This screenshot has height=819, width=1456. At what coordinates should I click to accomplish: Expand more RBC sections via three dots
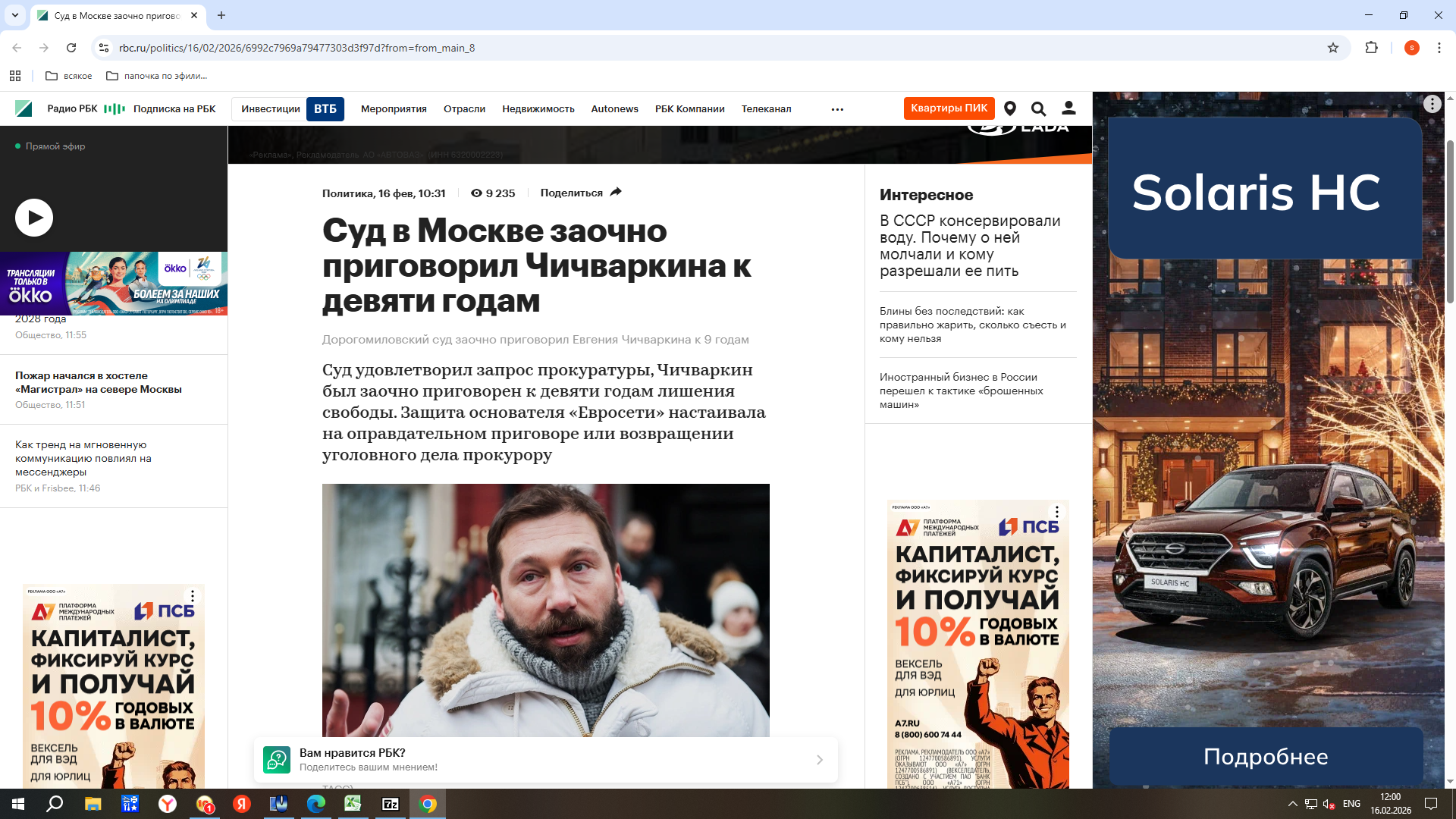click(837, 109)
